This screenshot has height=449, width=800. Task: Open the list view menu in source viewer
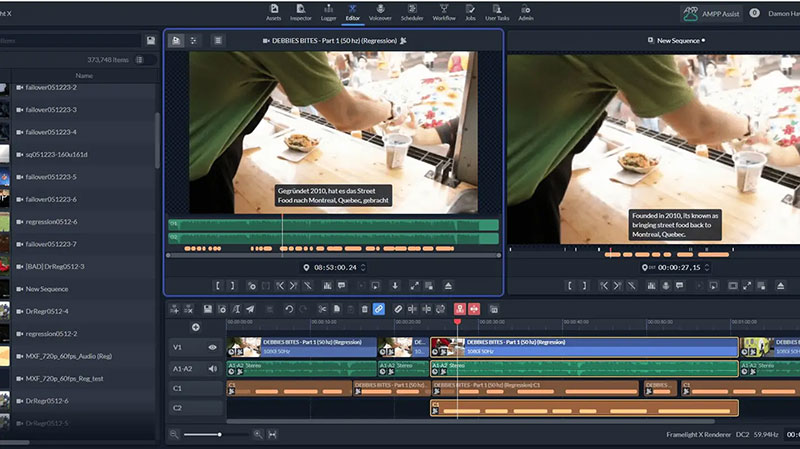[218, 40]
